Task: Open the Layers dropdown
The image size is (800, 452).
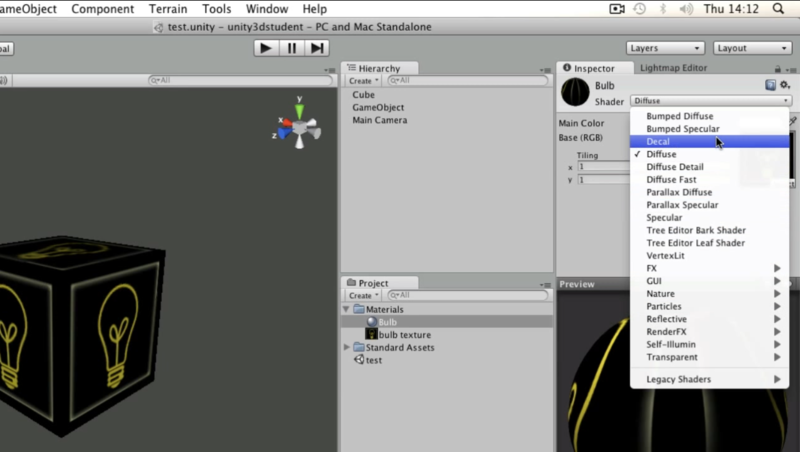Action: (665, 48)
